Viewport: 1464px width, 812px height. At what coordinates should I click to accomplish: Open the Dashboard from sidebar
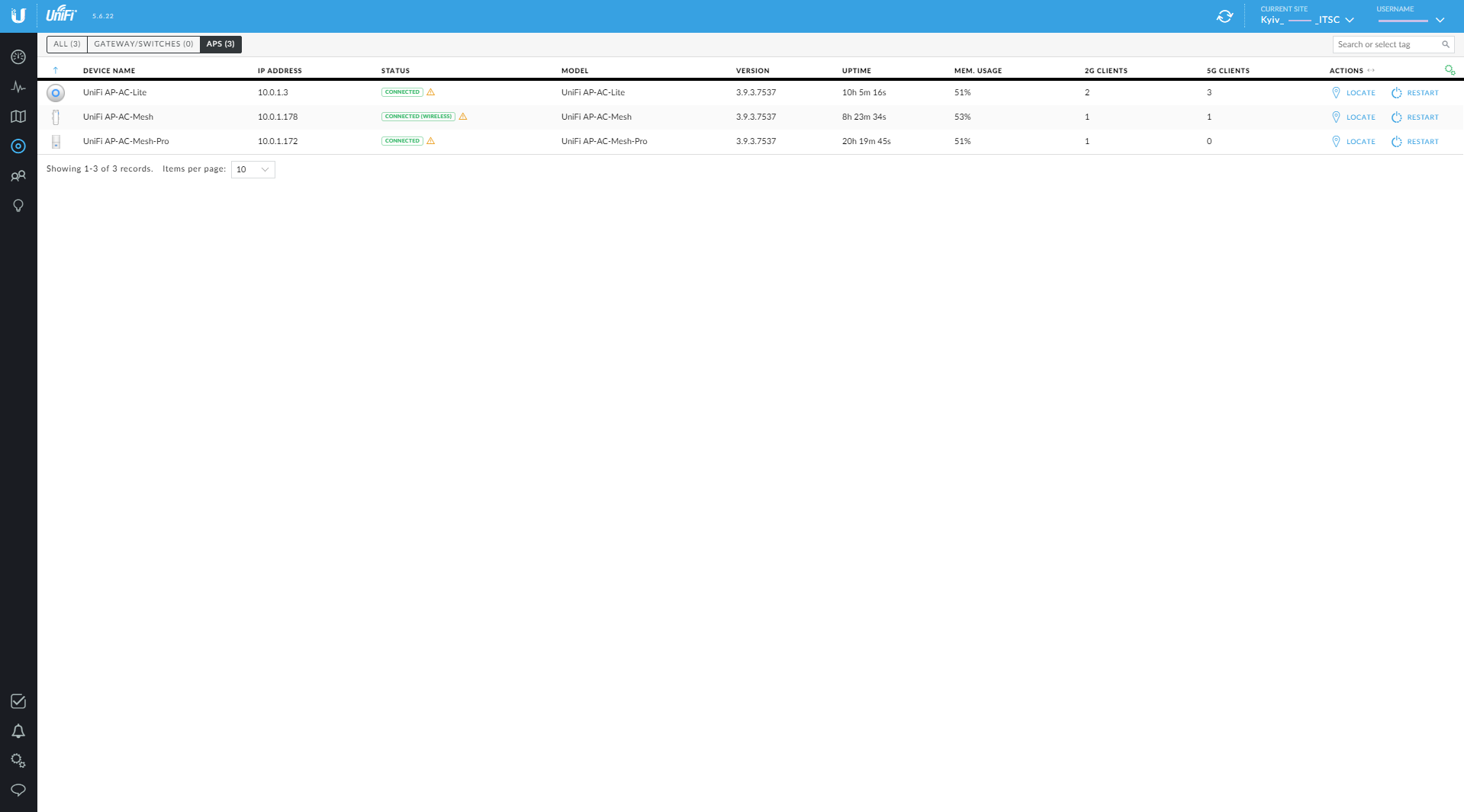coord(18,57)
